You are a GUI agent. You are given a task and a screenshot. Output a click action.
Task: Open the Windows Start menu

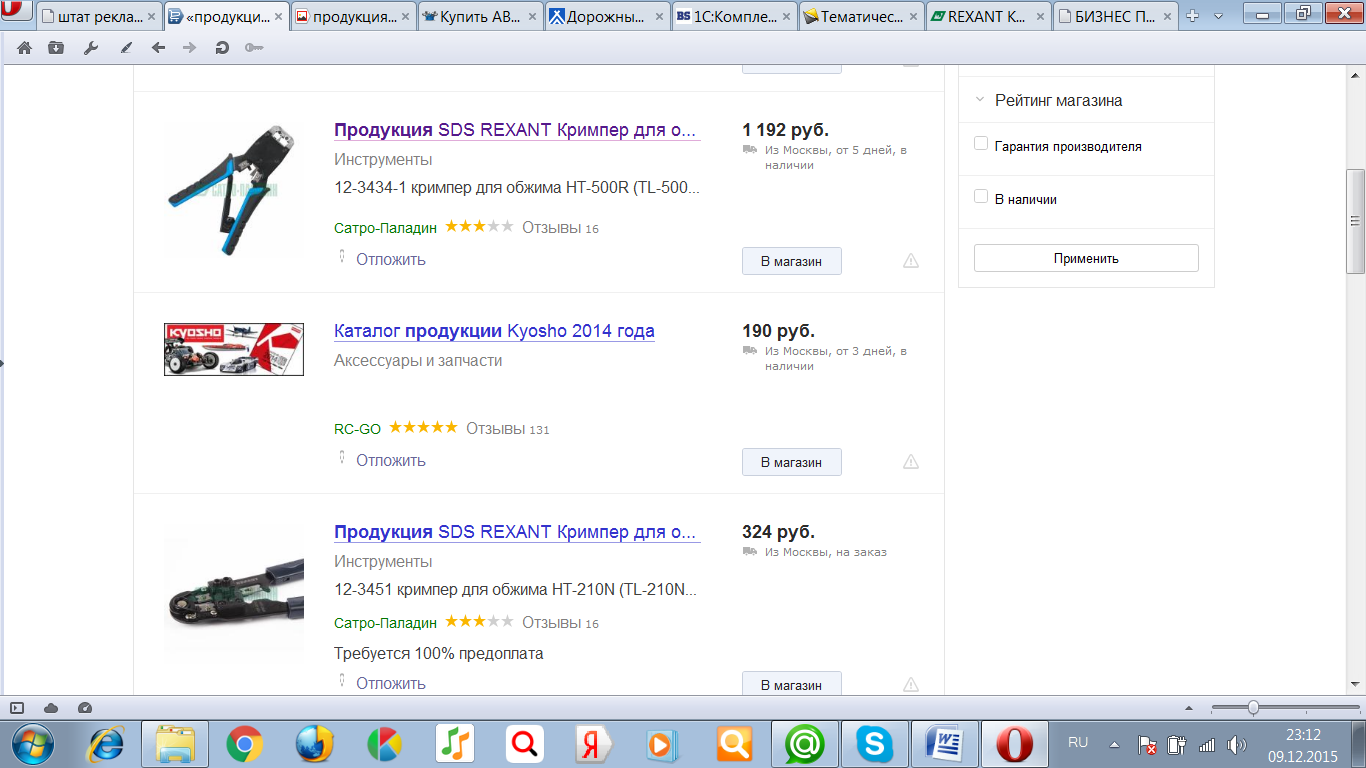click(32, 744)
